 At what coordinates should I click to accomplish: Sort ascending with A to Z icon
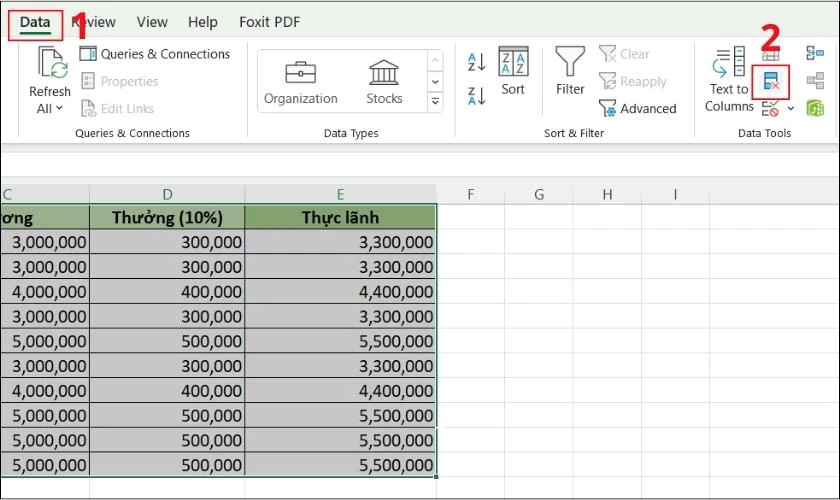coord(476,63)
